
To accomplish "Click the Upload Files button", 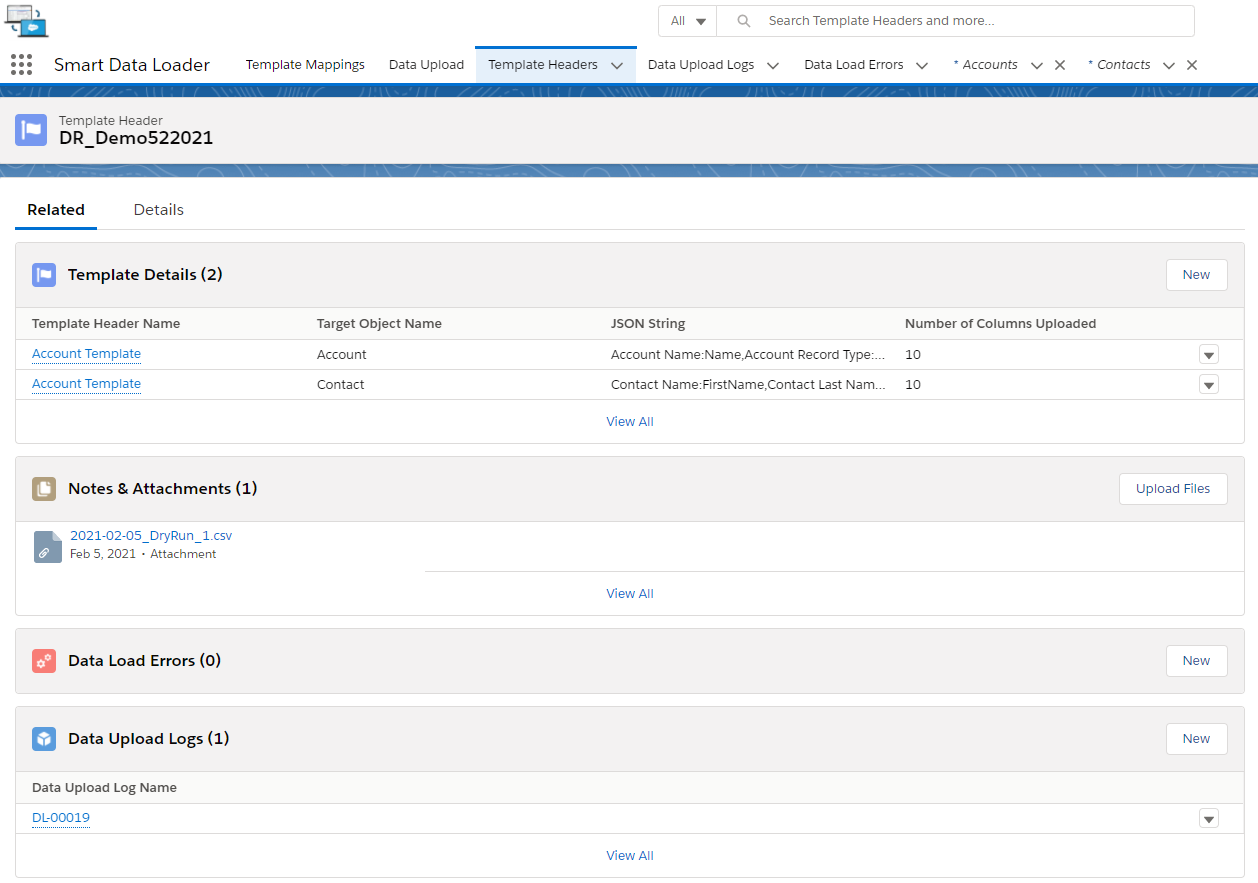I will 1172,489.
